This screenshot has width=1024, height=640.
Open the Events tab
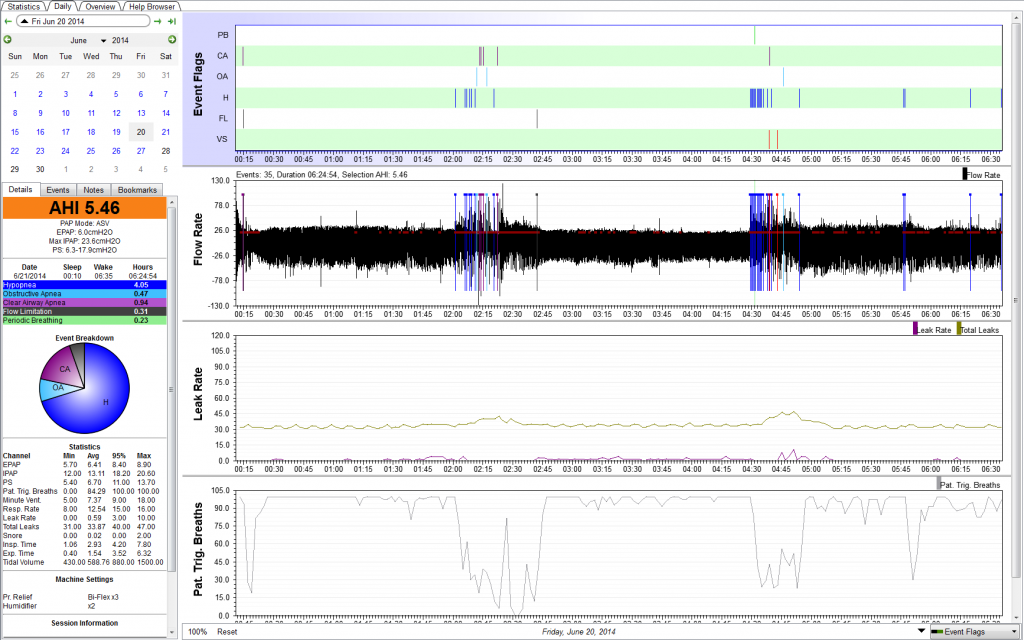click(x=58, y=189)
